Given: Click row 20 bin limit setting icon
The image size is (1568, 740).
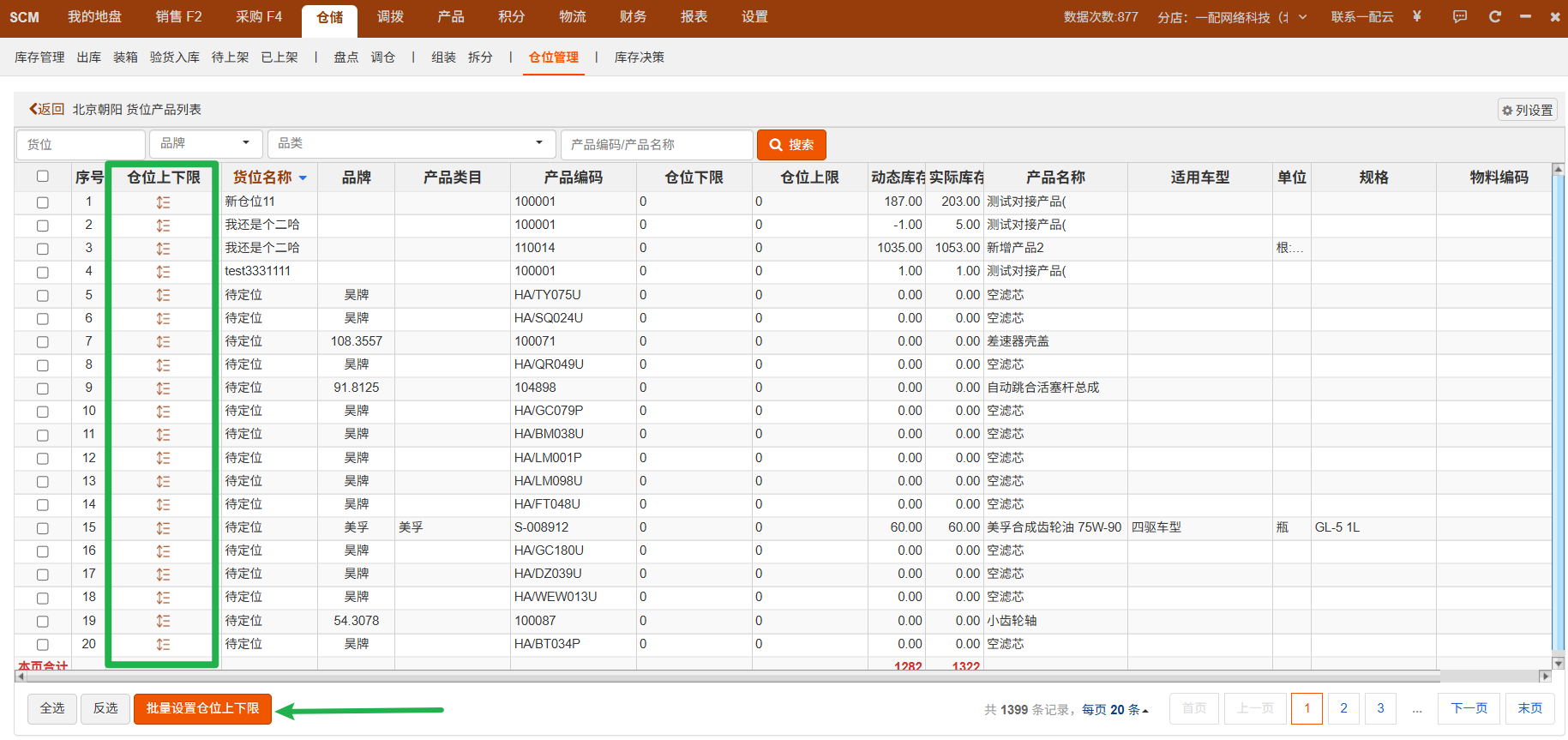Looking at the screenshot, I should pyautogui.click(x=163, y=645).
